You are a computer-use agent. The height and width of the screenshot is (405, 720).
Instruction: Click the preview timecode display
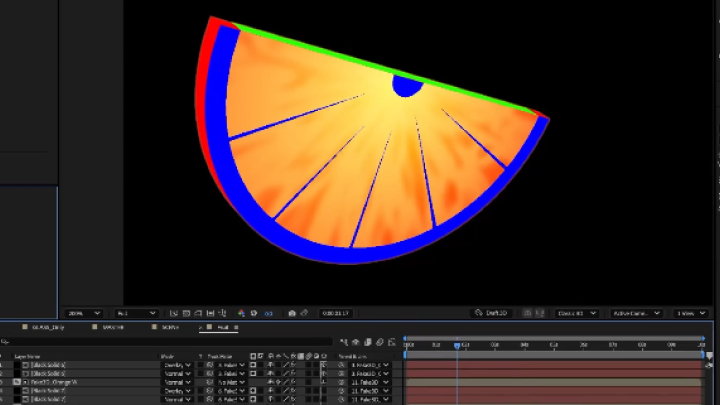click(x=334, y=313)
